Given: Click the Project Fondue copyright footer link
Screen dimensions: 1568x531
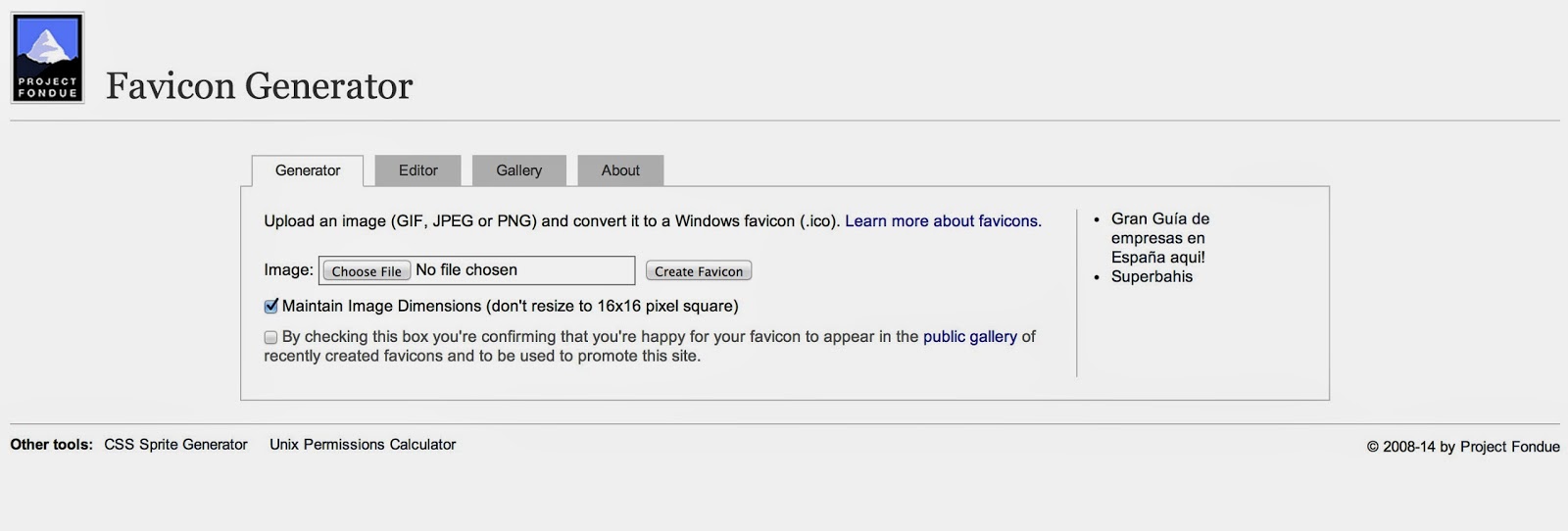Looking at the screenshot, I should (x=1509, y=447).
